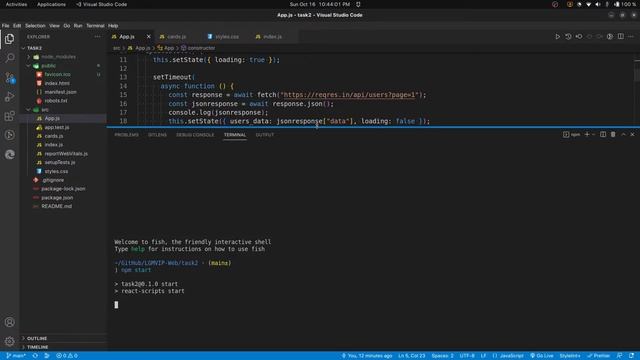Close the bottom panel

point(633,134)
